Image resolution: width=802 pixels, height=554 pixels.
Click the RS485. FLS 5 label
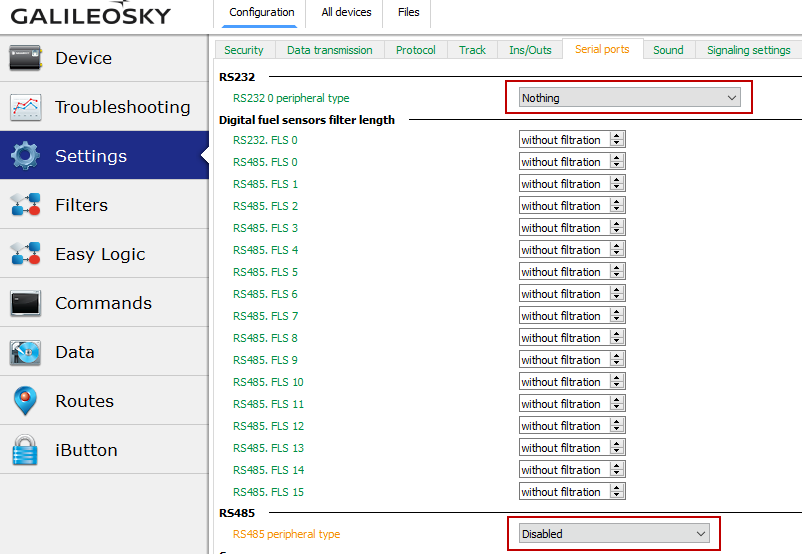(x=265, y=272)
